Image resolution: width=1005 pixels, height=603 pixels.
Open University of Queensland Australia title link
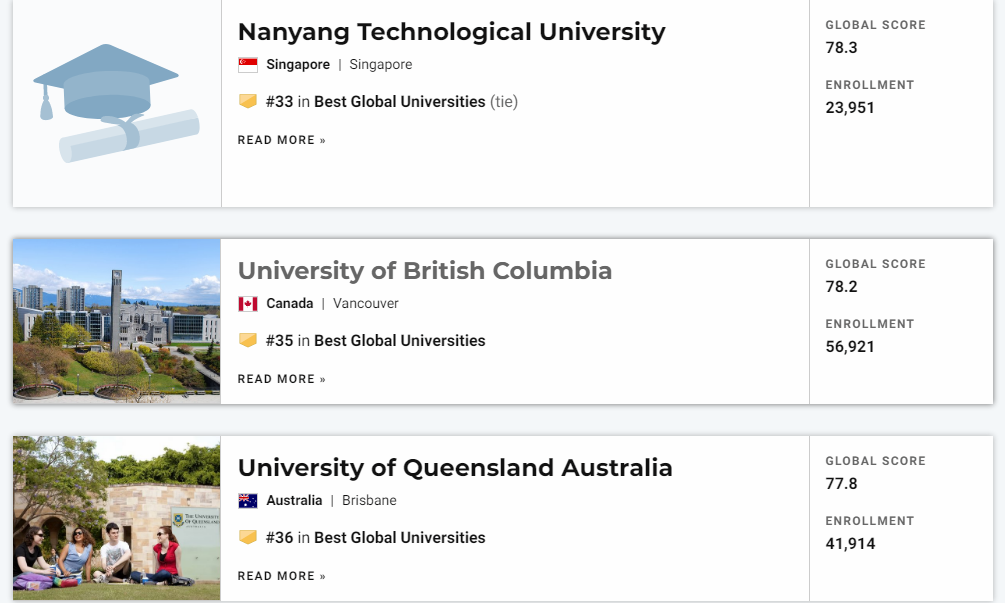coord(455,468)
